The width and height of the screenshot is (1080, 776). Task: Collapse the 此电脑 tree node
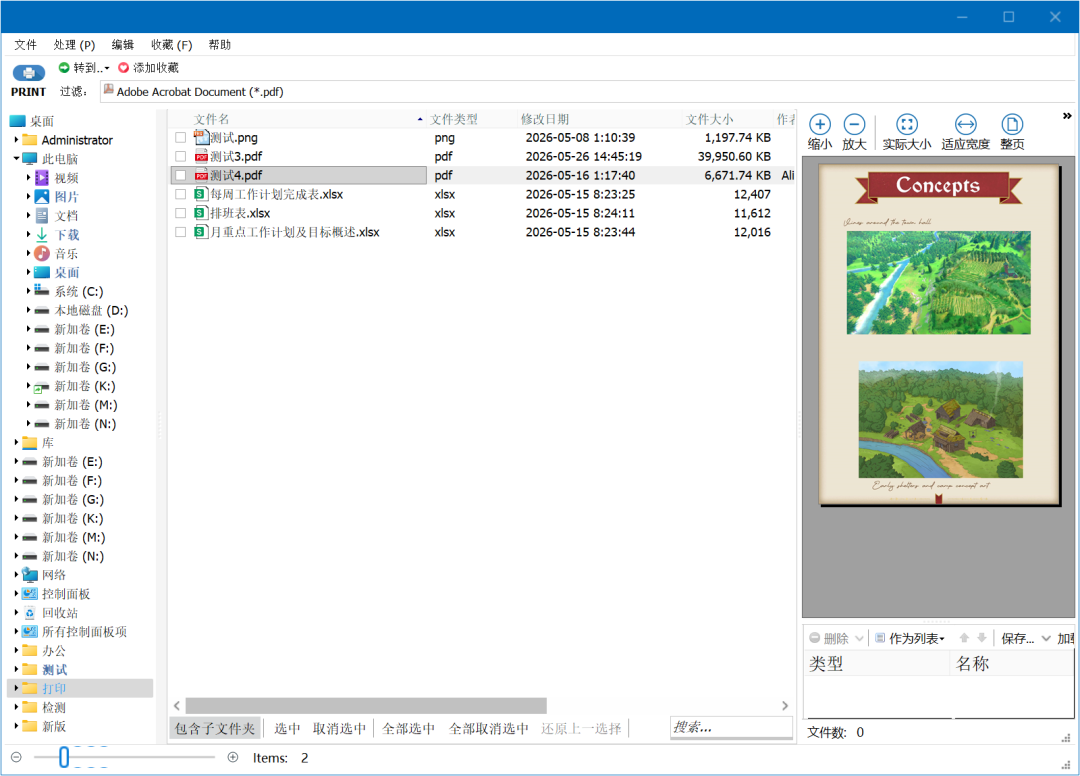coord(17,158)
